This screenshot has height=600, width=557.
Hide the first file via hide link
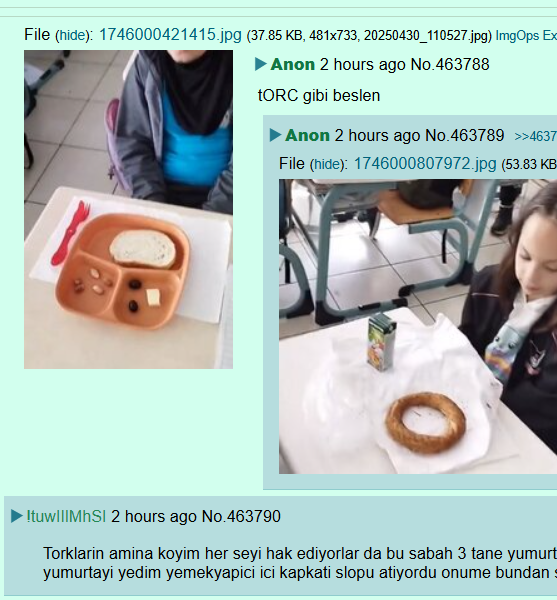[x=72, y=36]
